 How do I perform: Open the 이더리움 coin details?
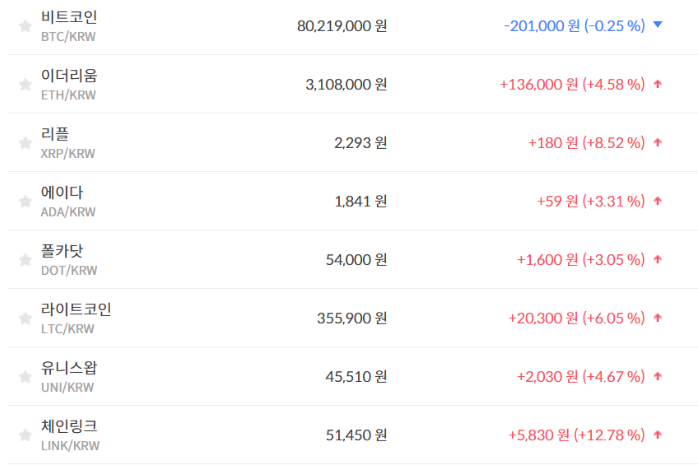point(69,76)
